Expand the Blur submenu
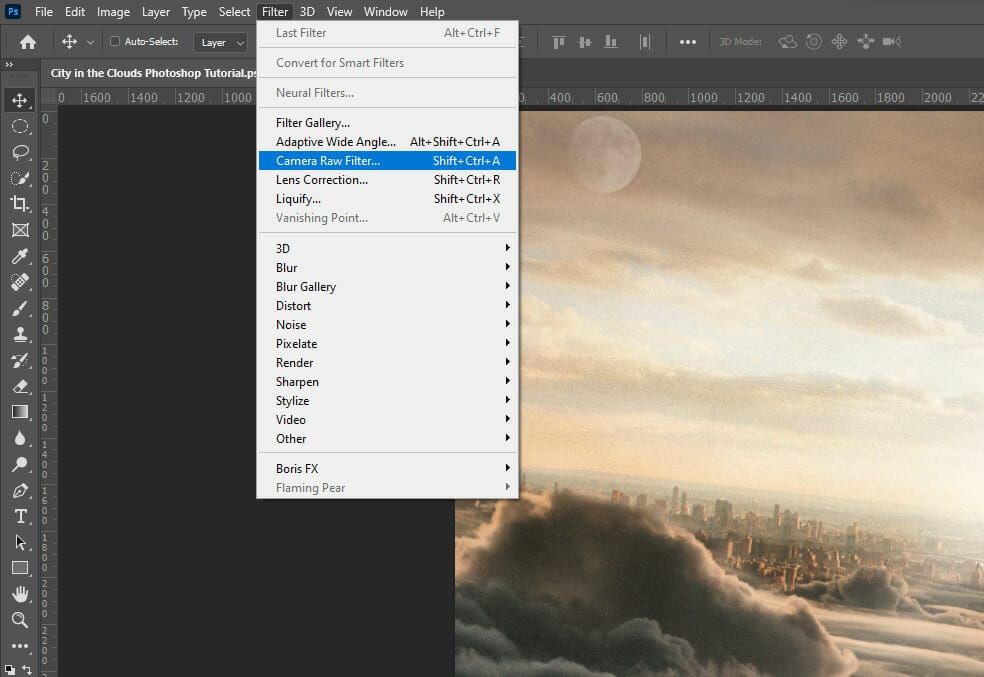This screenshot has width=984, height=677. 387,267
